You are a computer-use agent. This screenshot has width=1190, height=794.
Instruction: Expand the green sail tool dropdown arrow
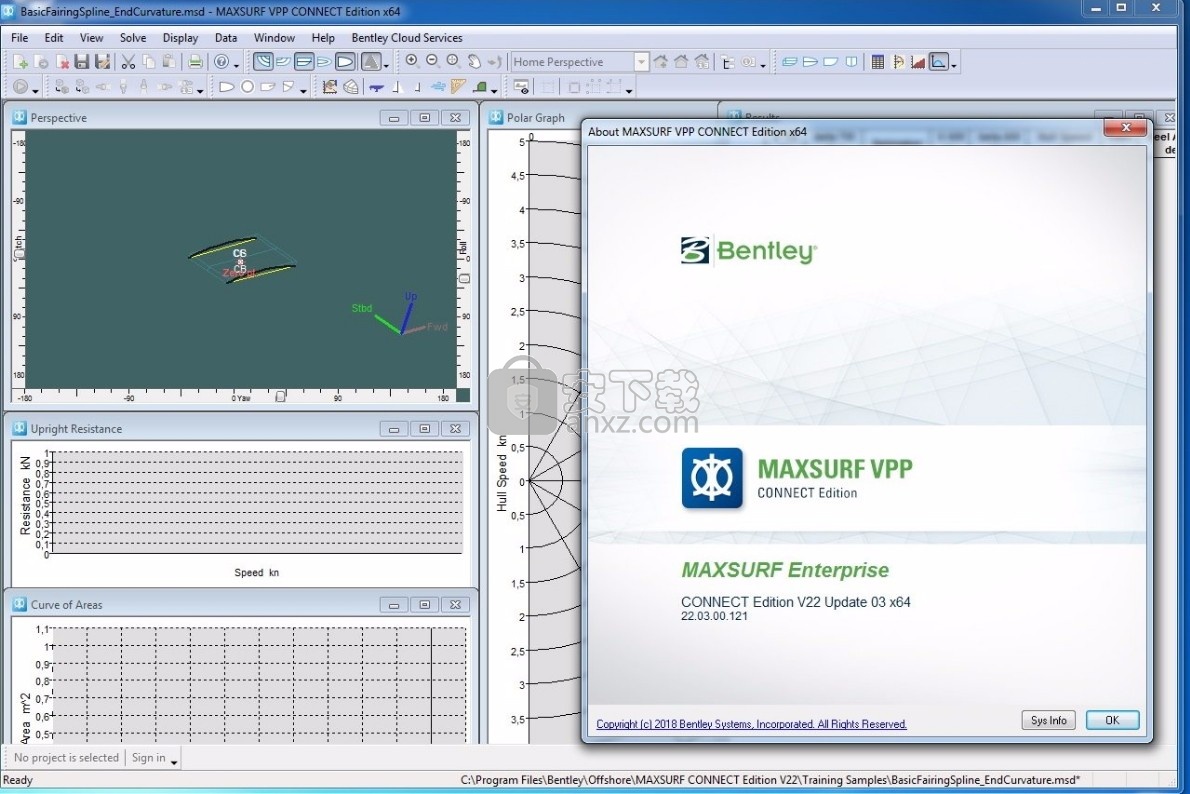click(494, 90)
